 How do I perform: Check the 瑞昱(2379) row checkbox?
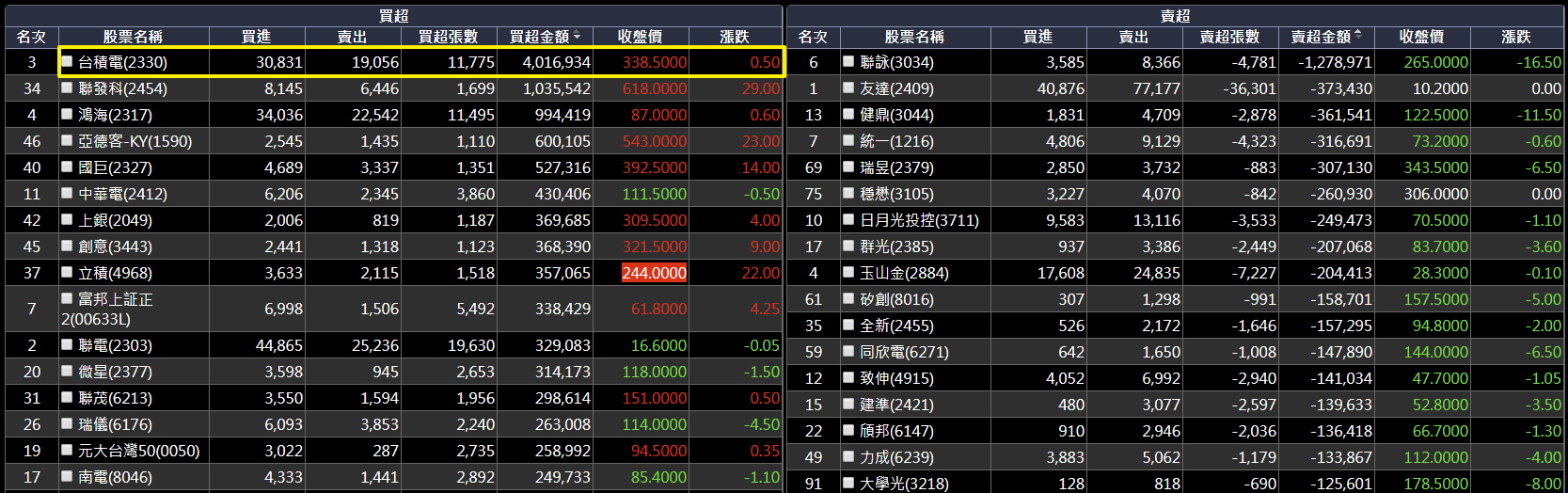[848, 167]
